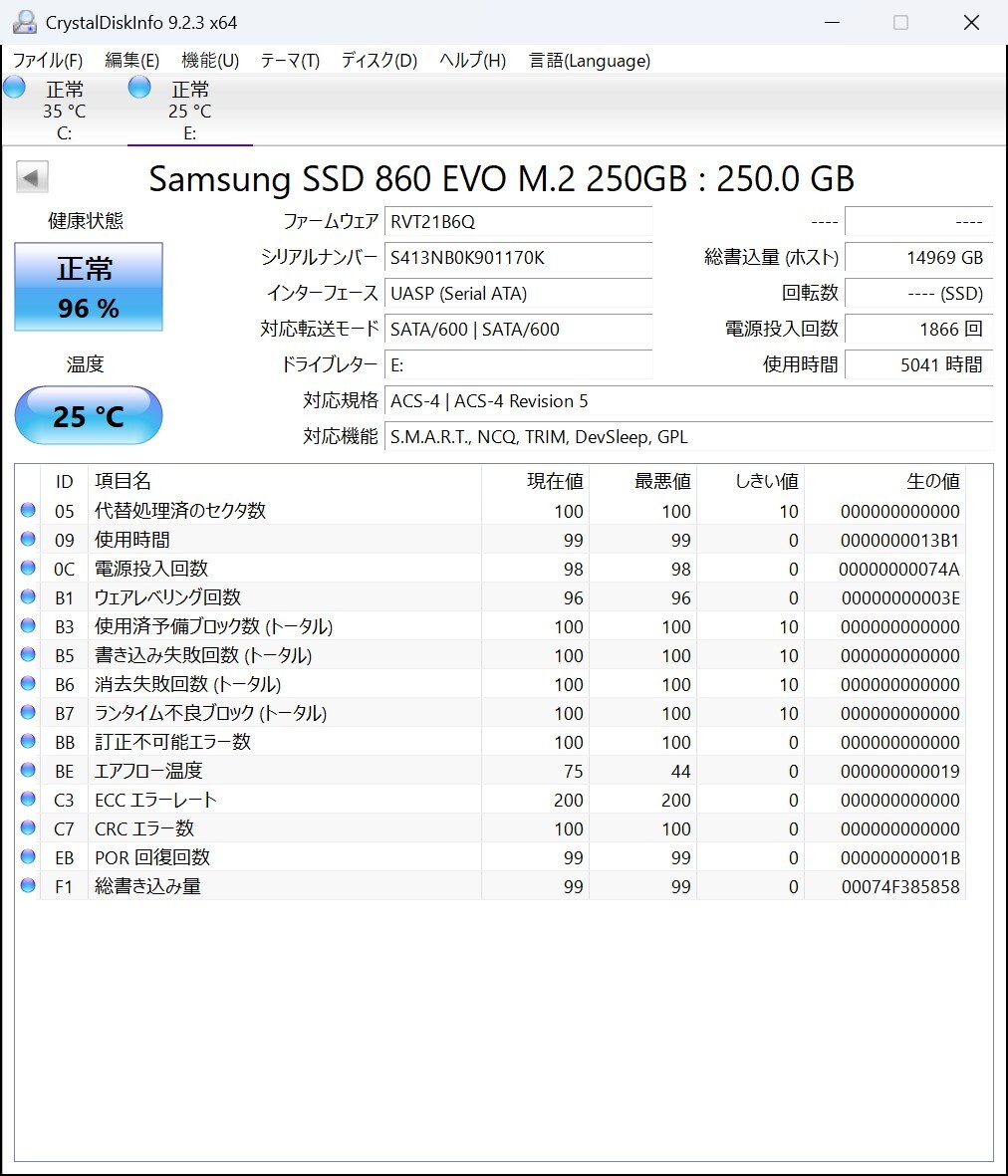The height and width of the screenshot is (1176, 1008).
Task: Select the C: drive status orb
Action: [15, 88]
